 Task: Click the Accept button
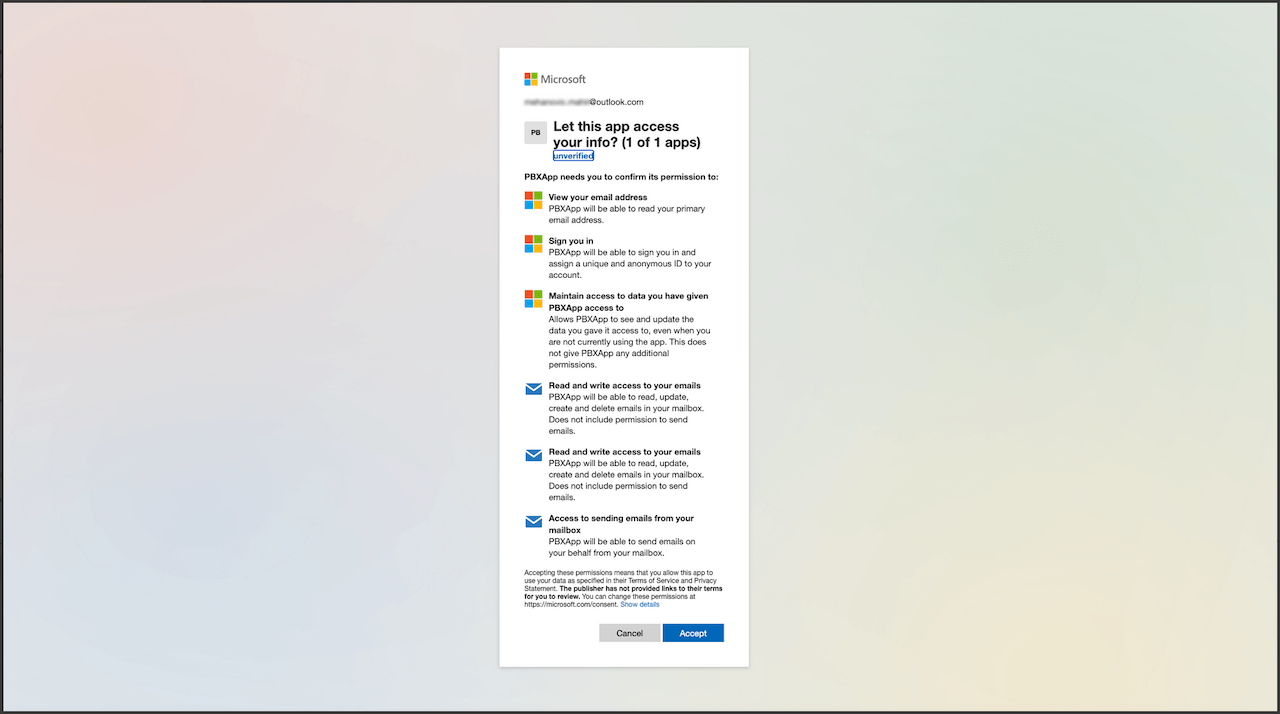point(693,633)
